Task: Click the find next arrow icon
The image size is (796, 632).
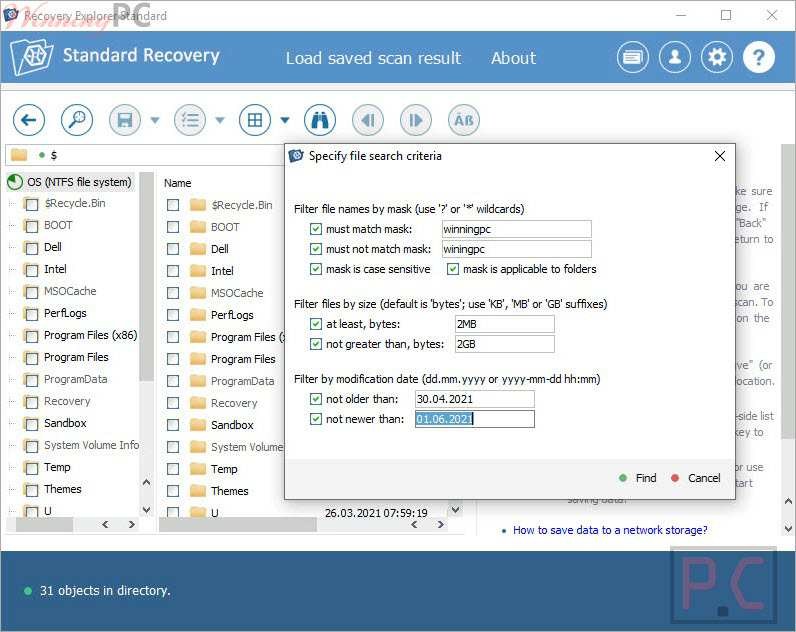Action: pyautogui.click(x=416, y=120)
